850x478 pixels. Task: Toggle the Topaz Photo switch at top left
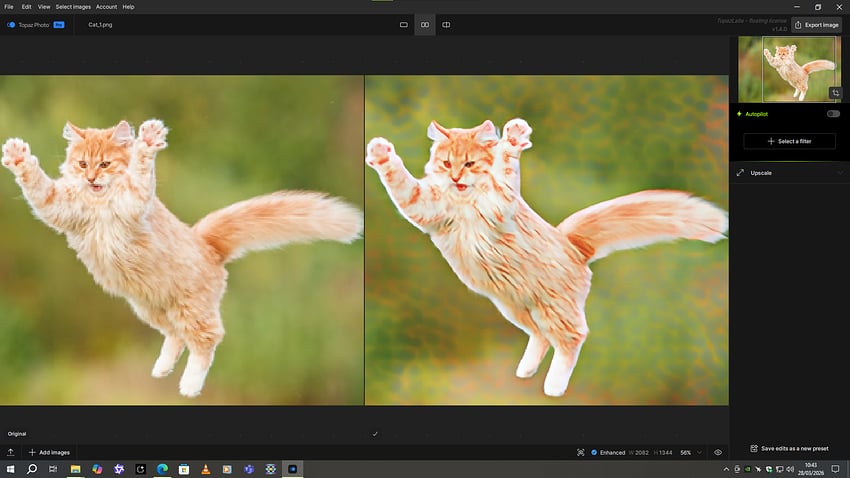click(x=11, y=24)
